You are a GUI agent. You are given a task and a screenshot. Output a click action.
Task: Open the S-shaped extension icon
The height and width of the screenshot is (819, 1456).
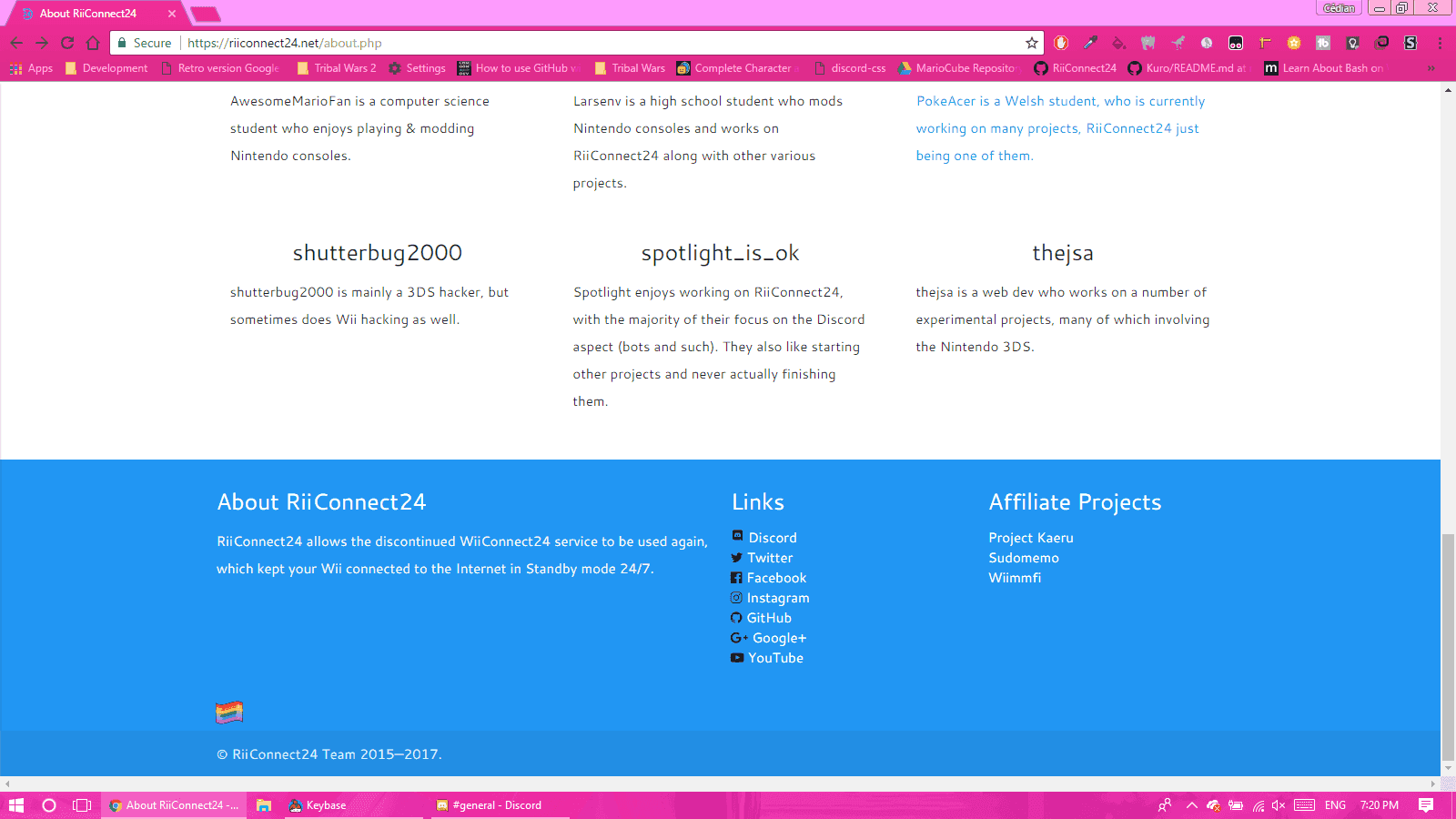pos(1411,43)
